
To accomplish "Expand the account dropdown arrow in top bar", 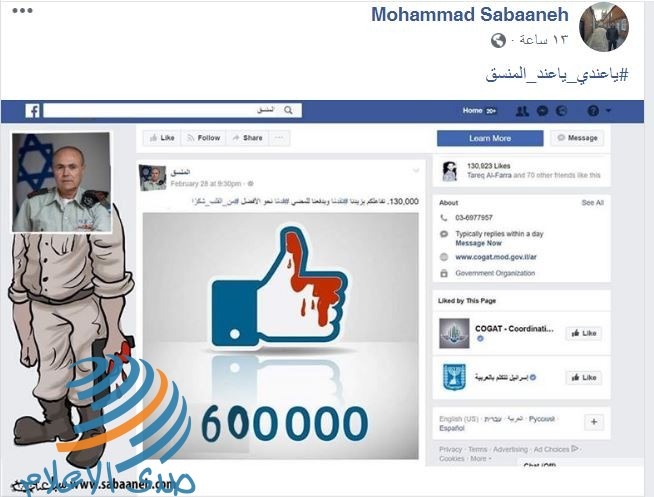I will (608, 110).
